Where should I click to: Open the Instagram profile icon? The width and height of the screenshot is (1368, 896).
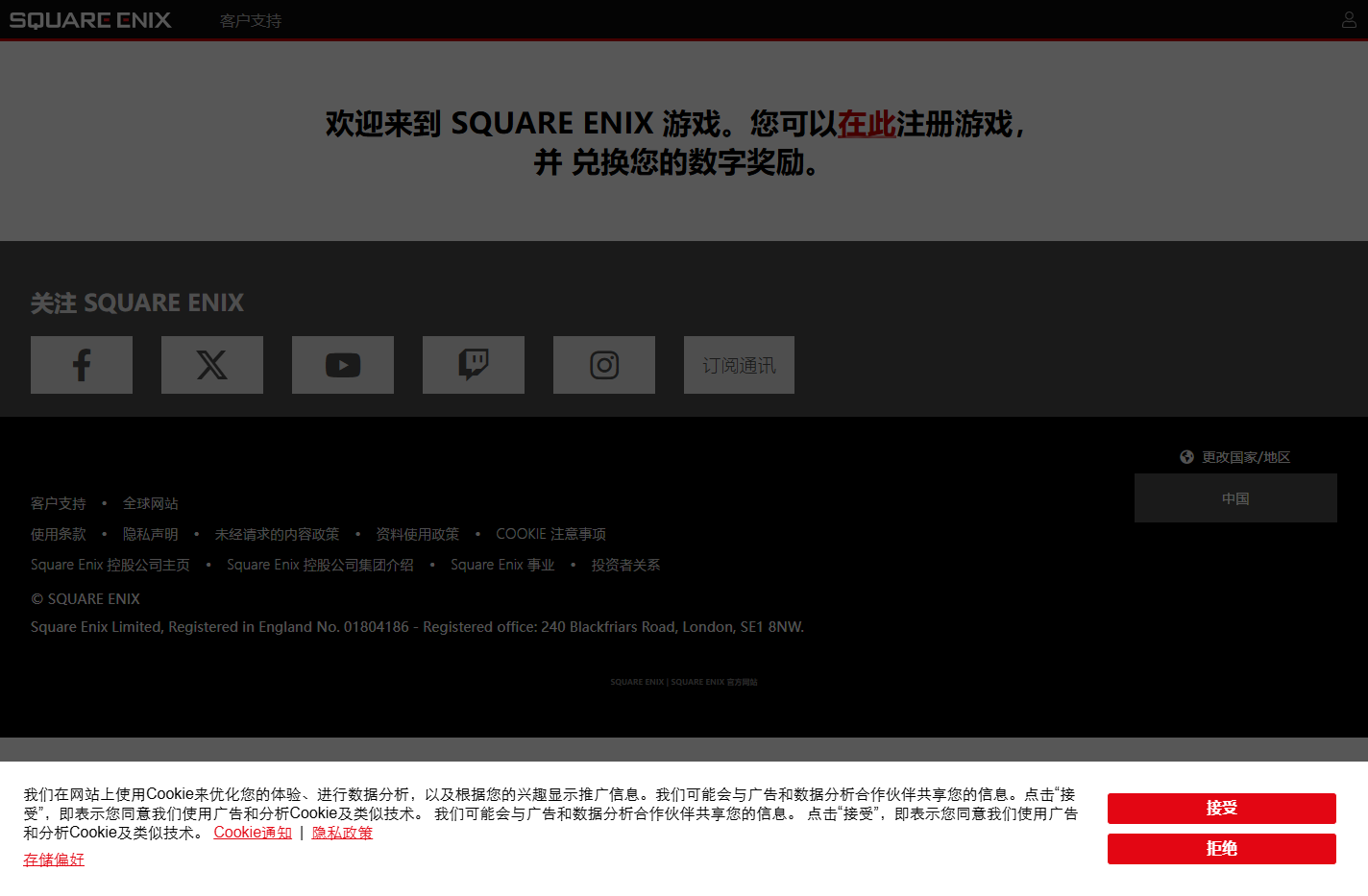pos(604,365)
